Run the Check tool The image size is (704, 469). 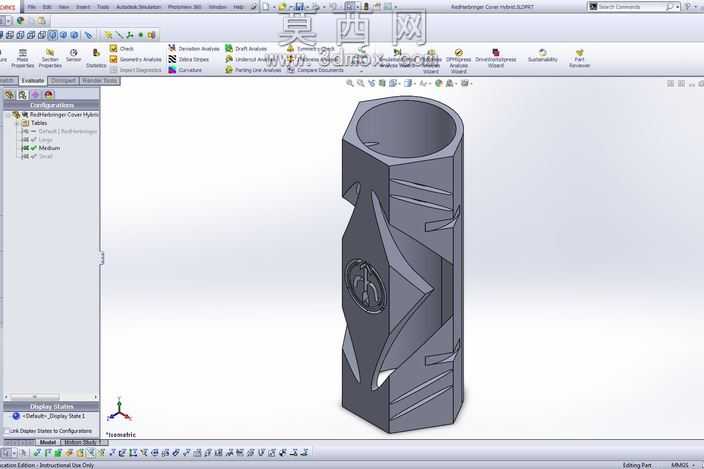122,48
